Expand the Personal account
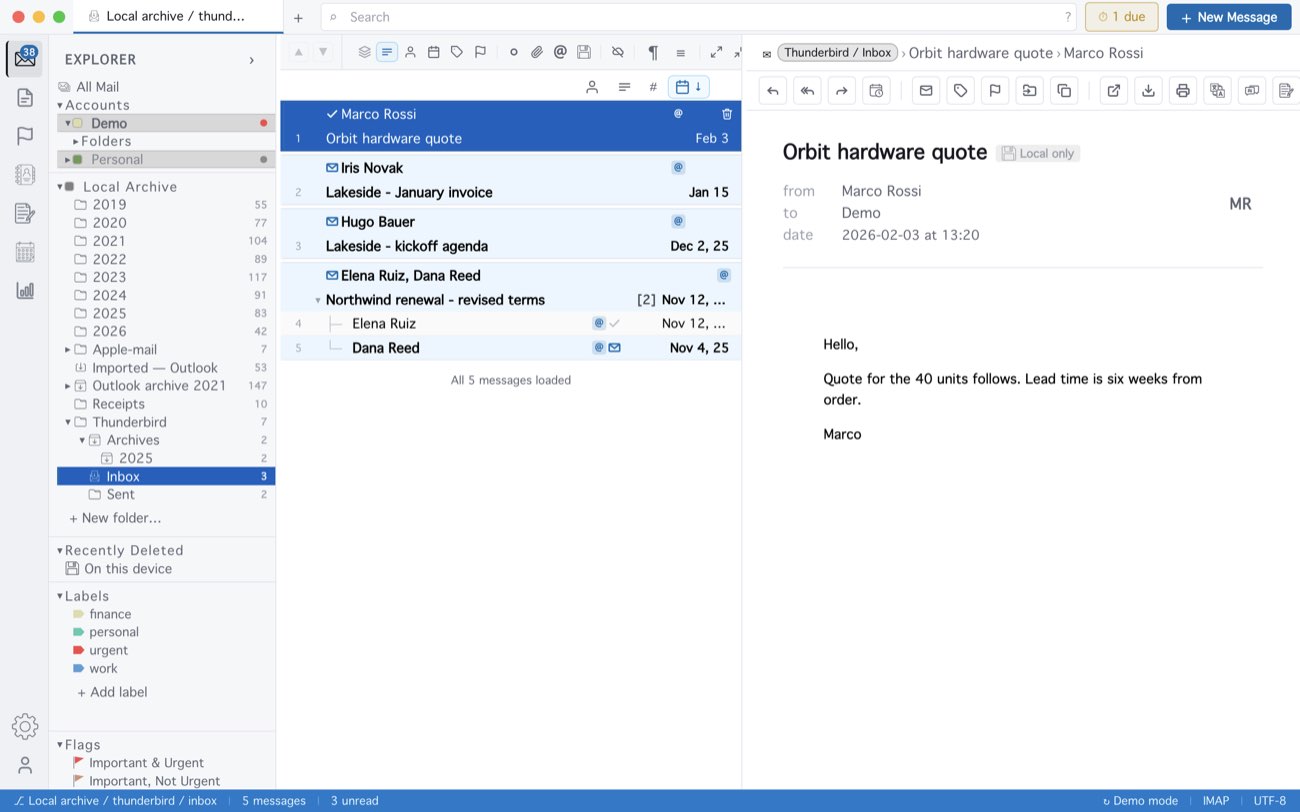 [67, 160]
